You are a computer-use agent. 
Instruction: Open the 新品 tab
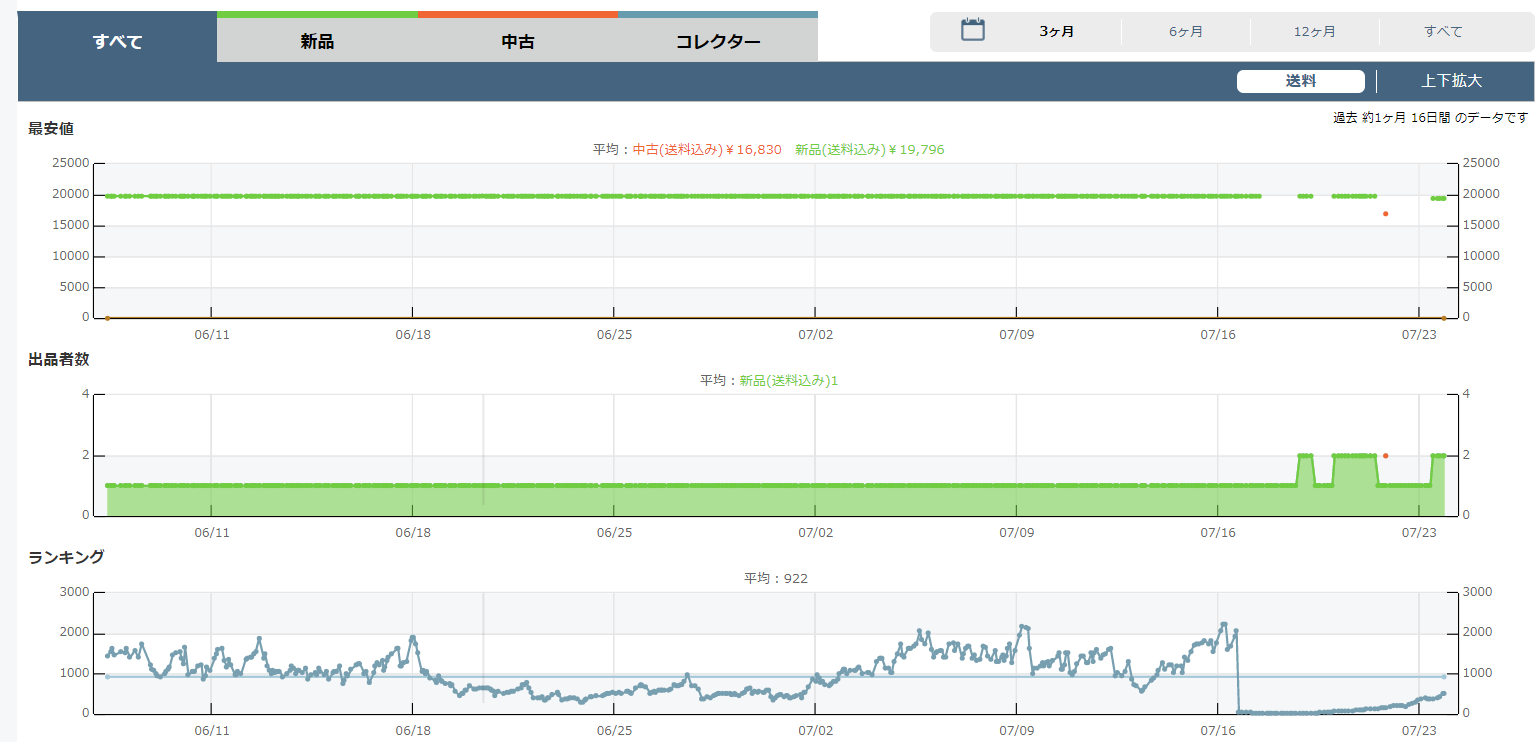317,41
